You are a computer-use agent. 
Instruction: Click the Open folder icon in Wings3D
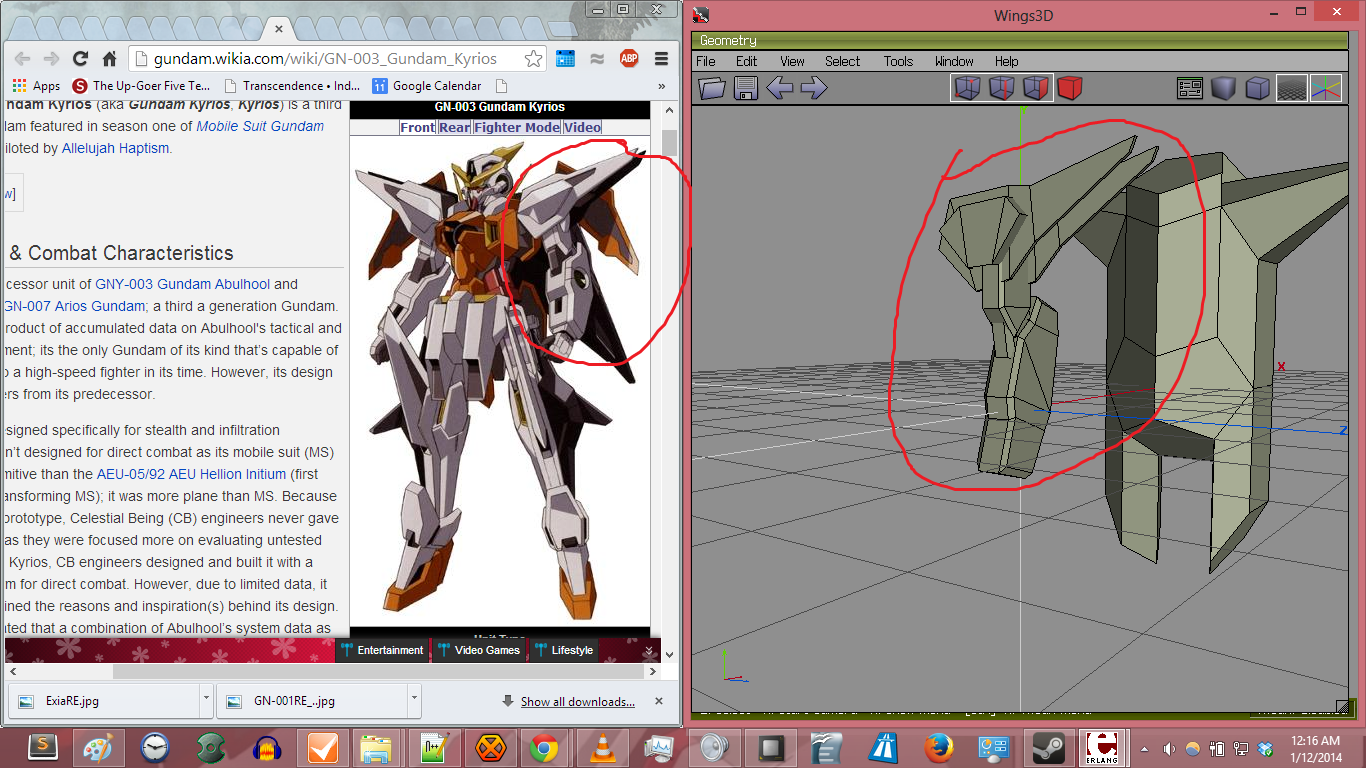[x=712, y=88]
